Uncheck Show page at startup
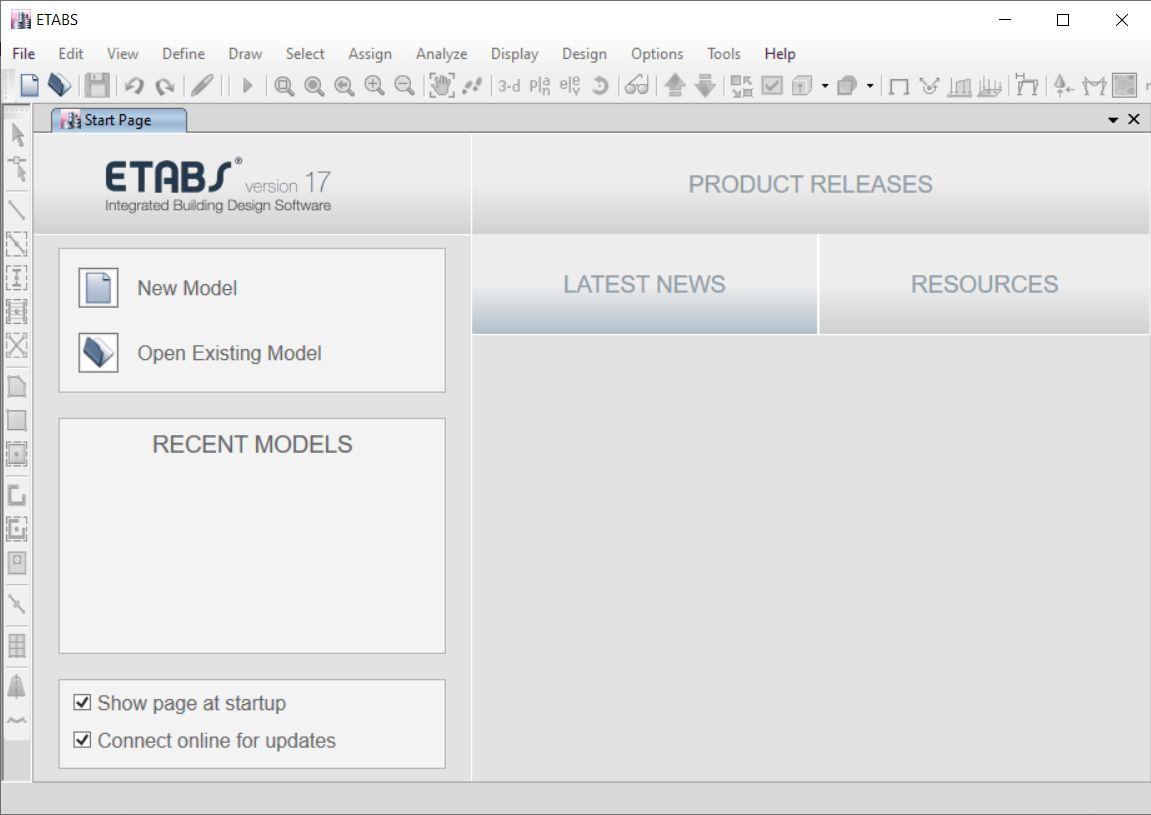1151x815 pixels. point(82,702)
